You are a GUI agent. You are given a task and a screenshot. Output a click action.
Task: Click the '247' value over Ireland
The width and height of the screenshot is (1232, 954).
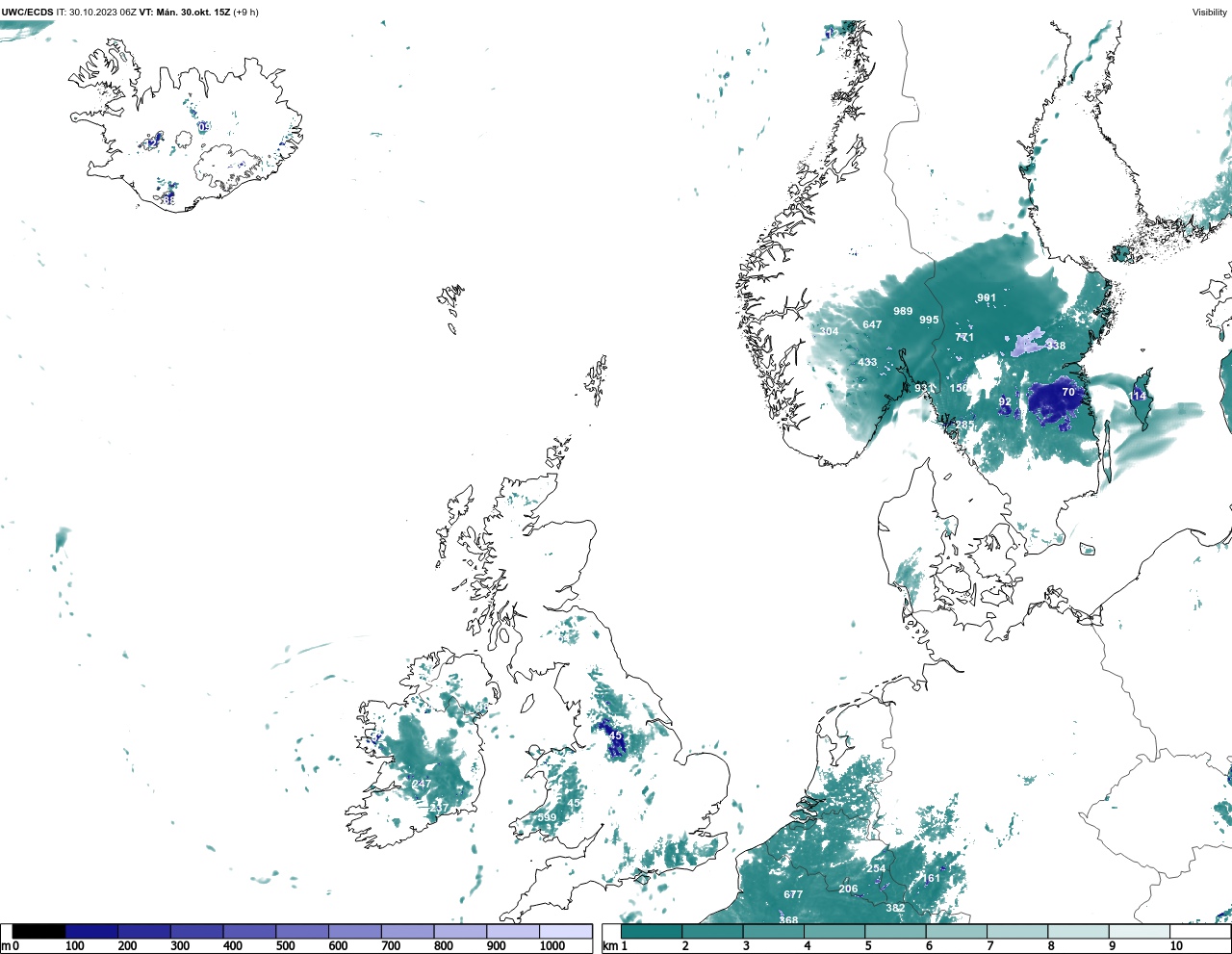422,784
